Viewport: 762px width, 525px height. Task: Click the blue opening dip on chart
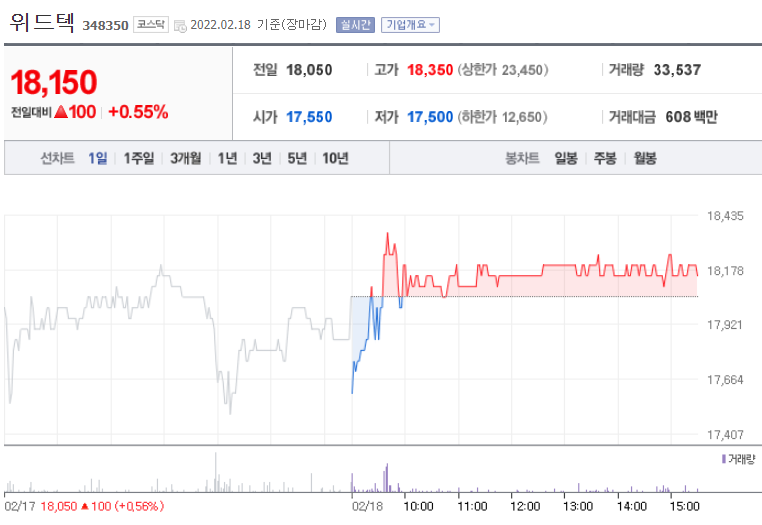tap(352, 391)
